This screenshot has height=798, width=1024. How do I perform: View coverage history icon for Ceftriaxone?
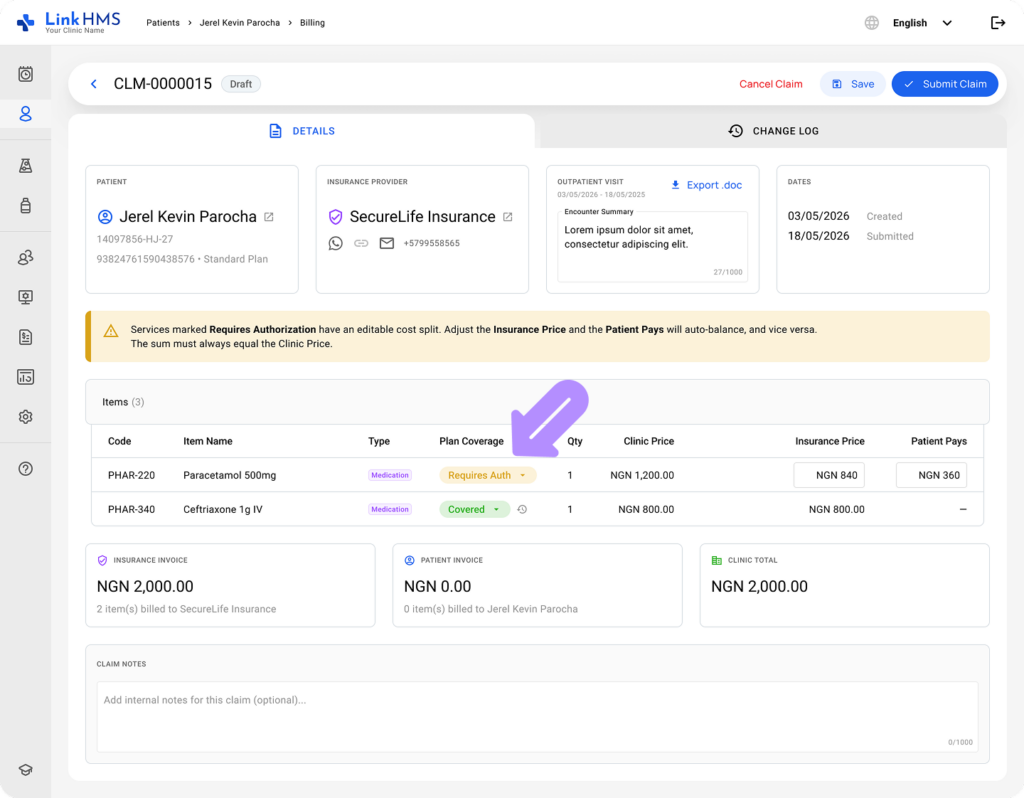[x=522, y=509]
